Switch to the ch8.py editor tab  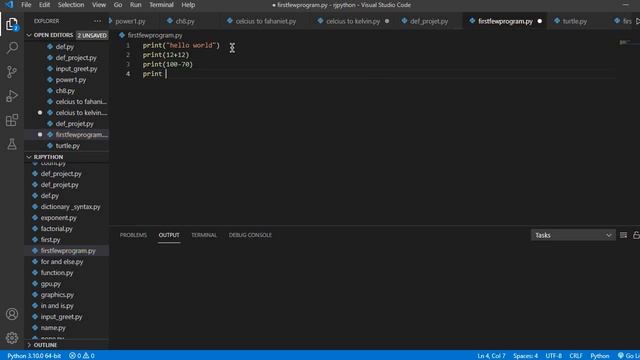pos(185,21)
